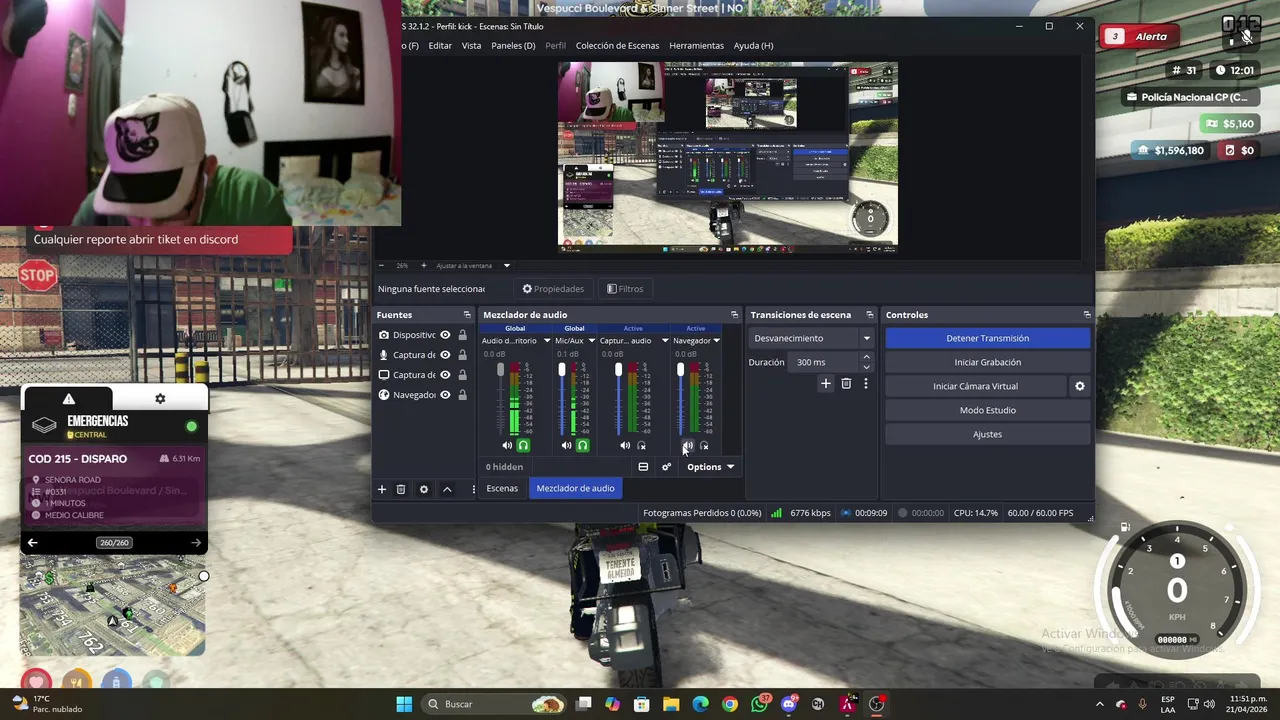Open Navegador channel dropdown arrow
Viewport: 1280px width, 720px height.
pos(716,341)
